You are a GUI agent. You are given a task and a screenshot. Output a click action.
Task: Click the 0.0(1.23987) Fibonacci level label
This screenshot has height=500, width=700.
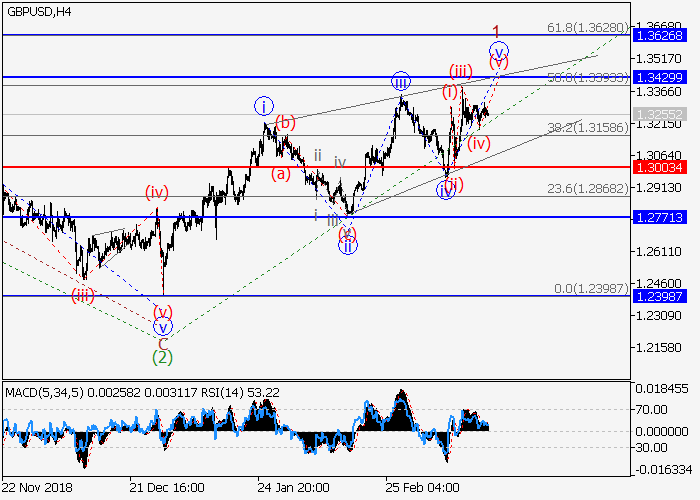591,288
